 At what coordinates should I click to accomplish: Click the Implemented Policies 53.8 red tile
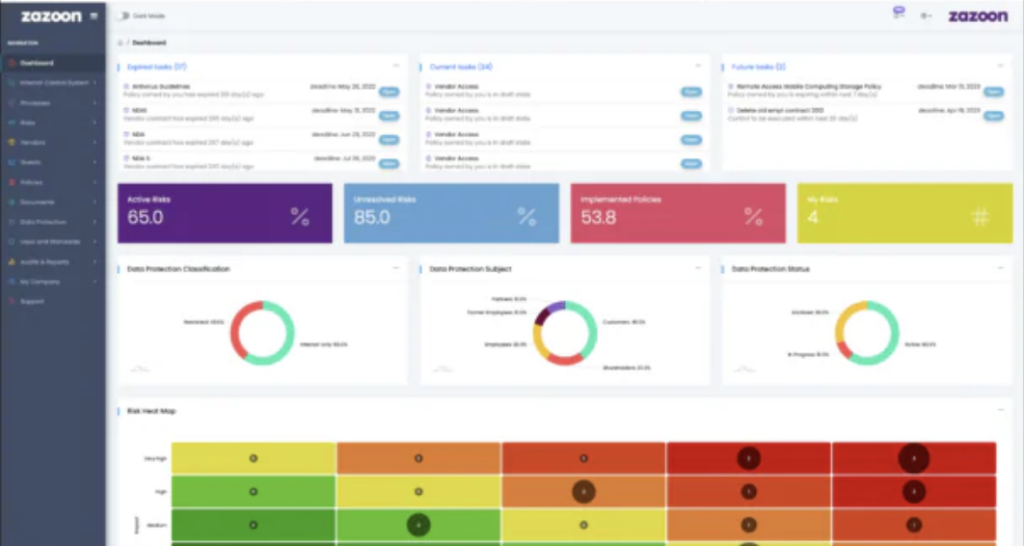pyautogui.click(x=678, y=213)
